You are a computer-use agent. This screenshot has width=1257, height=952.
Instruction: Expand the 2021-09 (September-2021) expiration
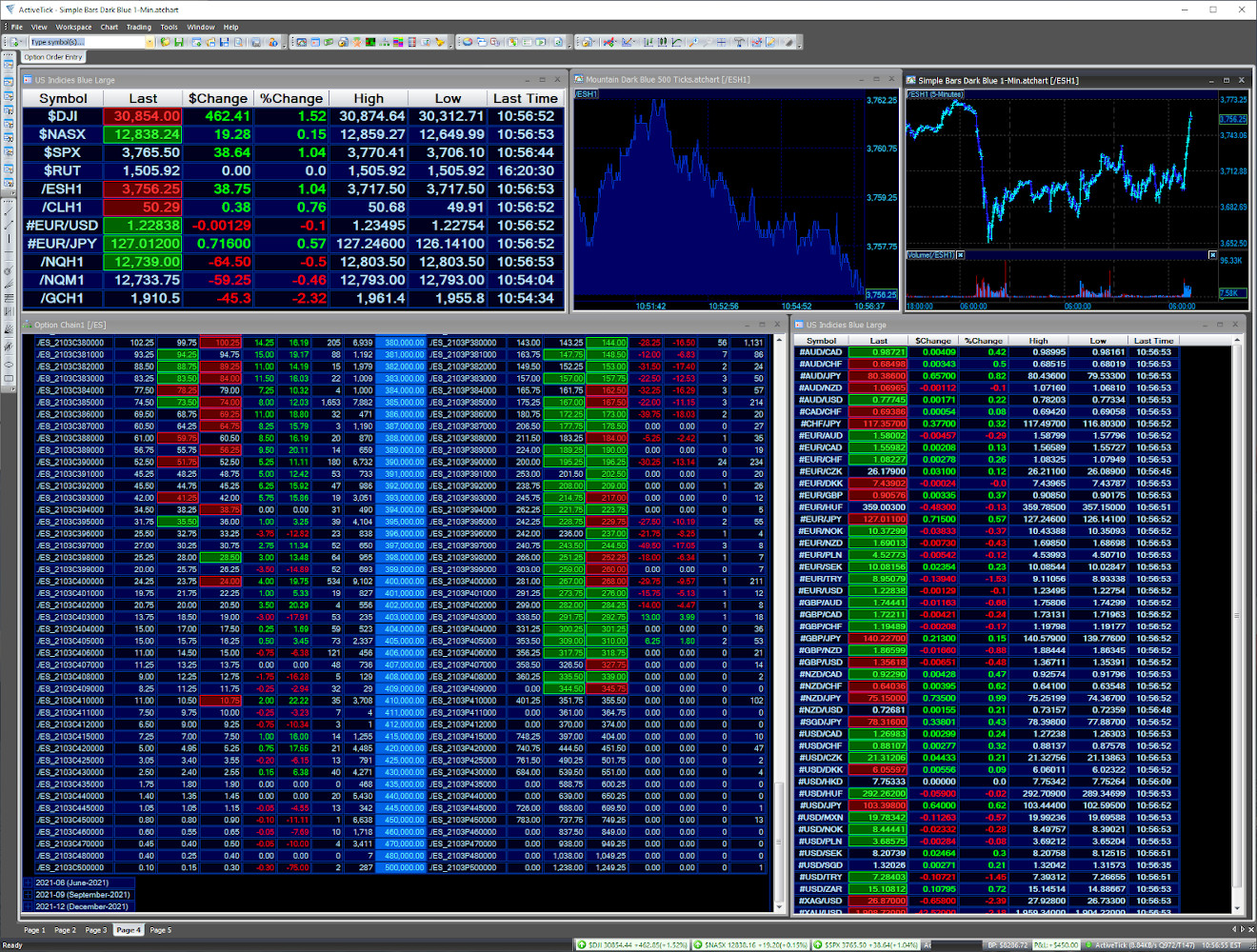pyautogui.click(x=28, y=895)
